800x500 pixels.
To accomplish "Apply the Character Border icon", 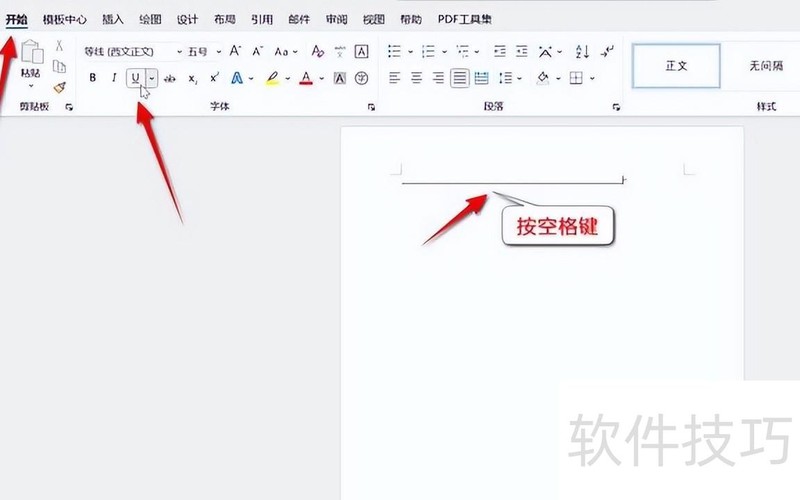I will (x=361, y=51).
